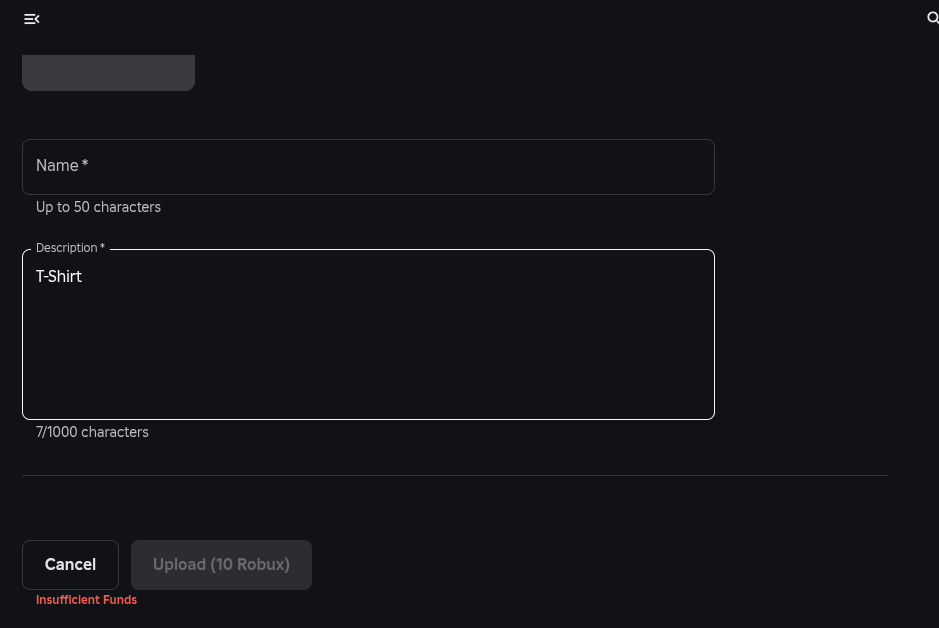Screen dimensions: 939x628
Task: Click the 7/1000 characters counter
Action: 92,432
